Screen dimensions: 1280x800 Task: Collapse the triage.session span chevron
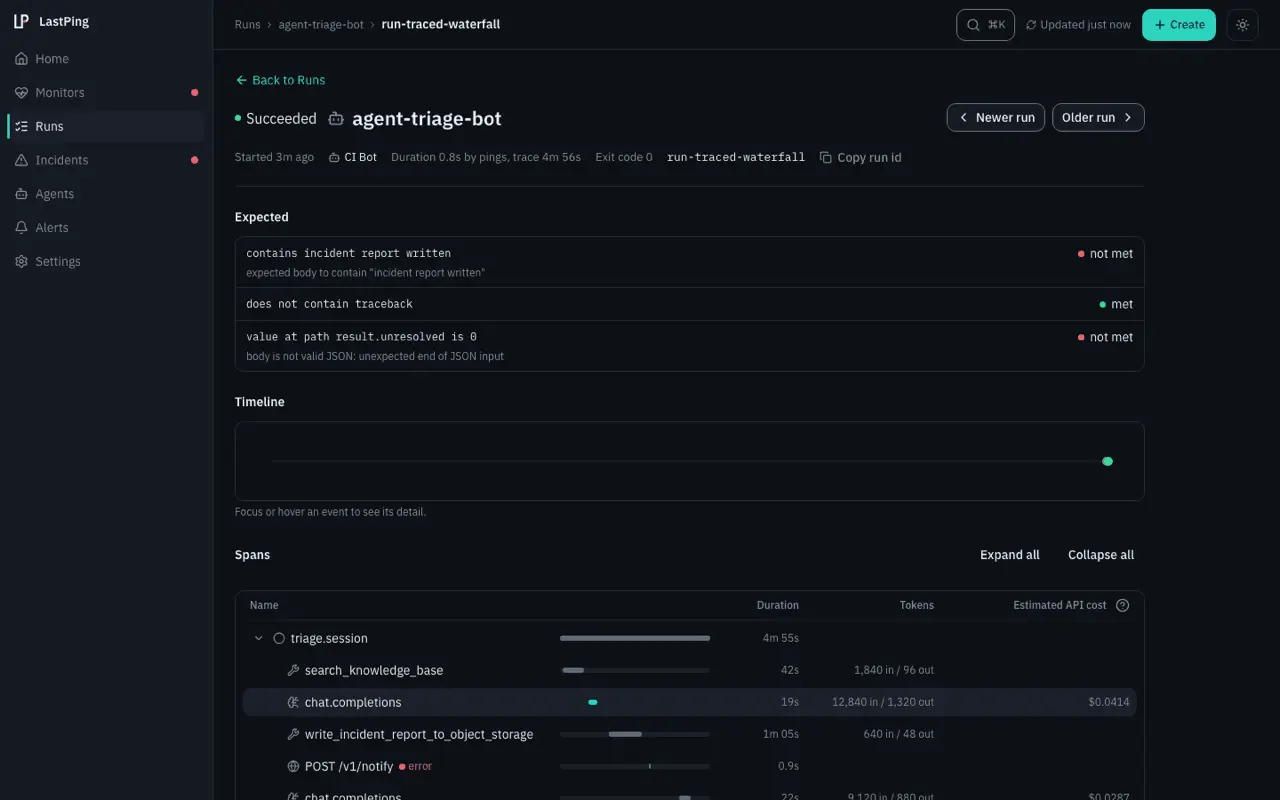[258, 638]
